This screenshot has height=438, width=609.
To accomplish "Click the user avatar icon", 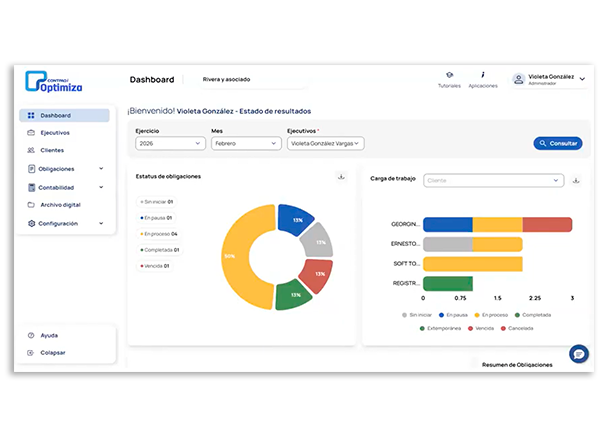I will [519, 79].
